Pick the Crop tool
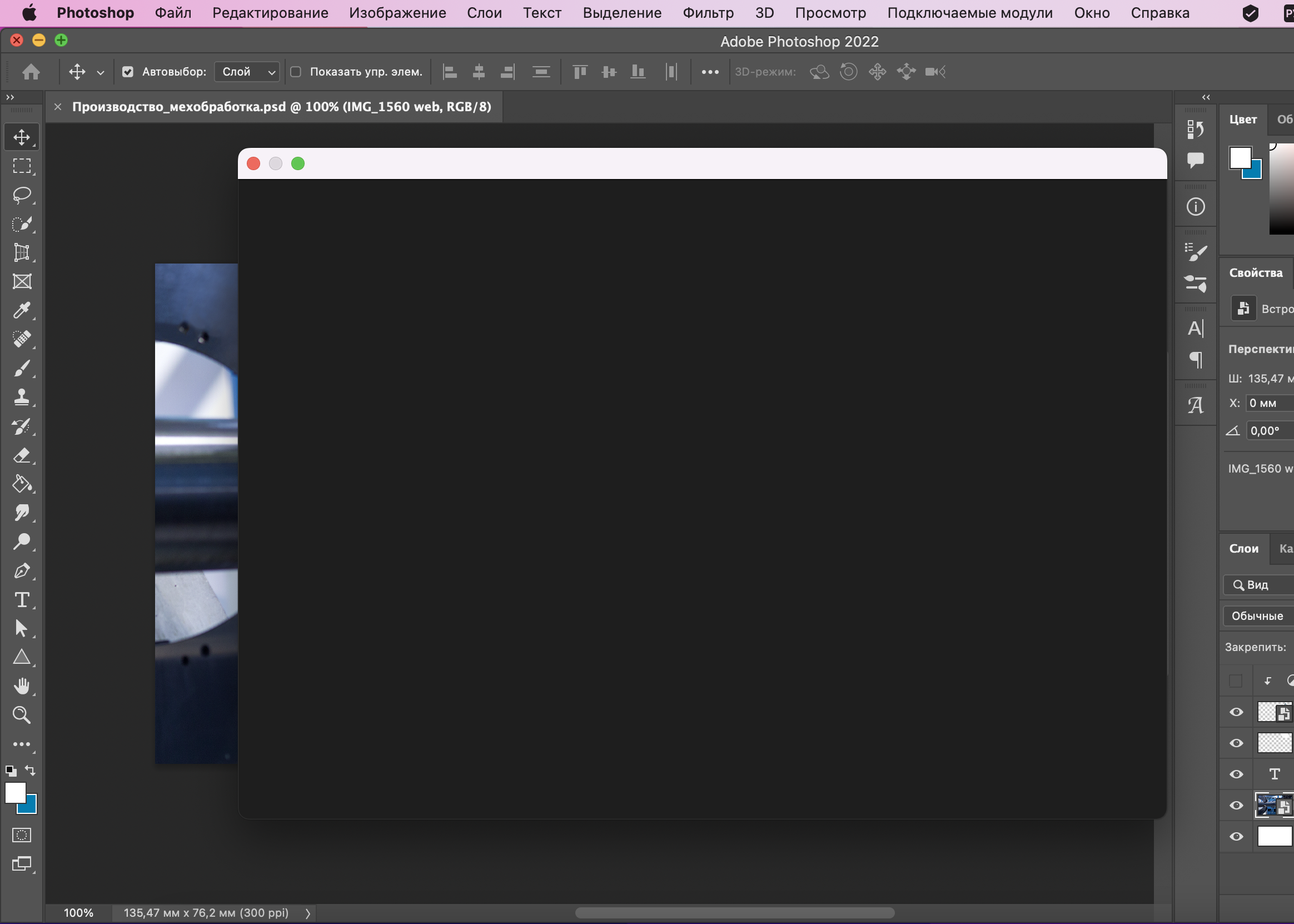1294x924 pixels. 22,252
